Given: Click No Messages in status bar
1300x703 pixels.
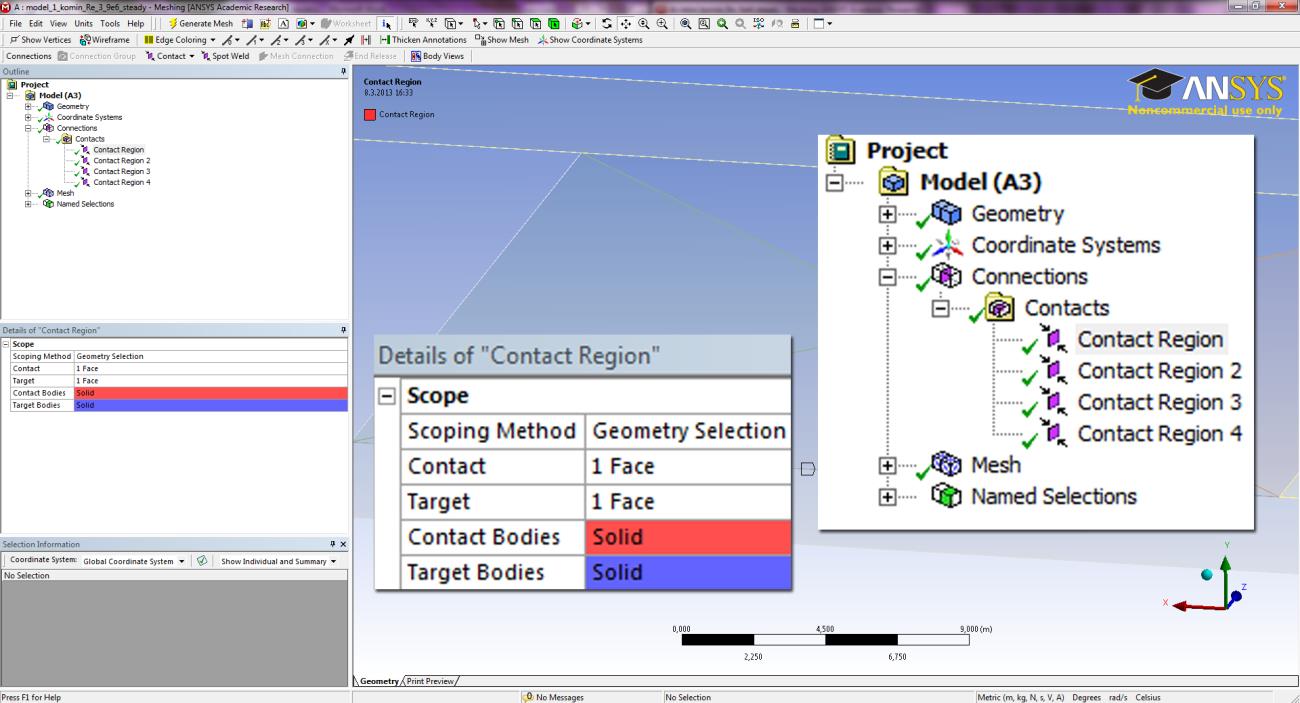Looking at the screenshot, I should (554, 697).
